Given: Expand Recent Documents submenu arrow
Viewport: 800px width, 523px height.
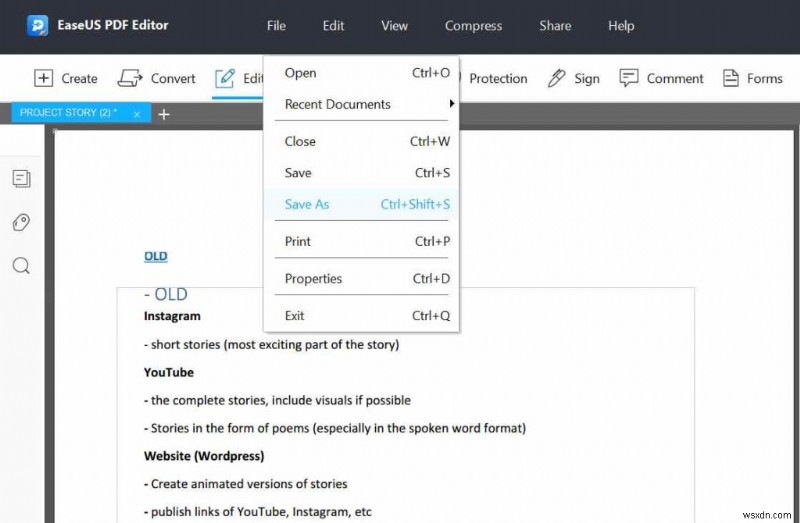Looking at the screenshot, I should point(452,104).
